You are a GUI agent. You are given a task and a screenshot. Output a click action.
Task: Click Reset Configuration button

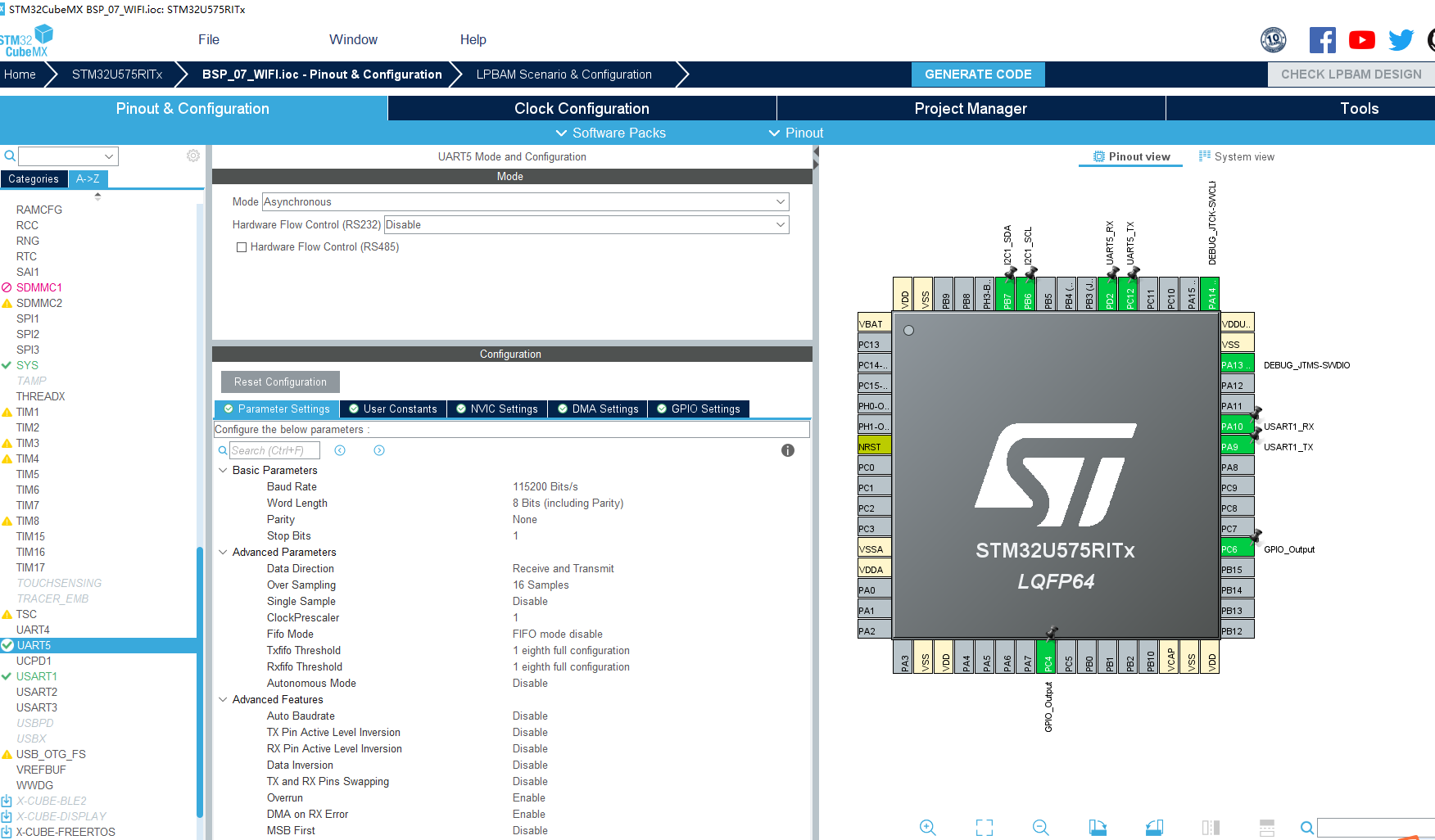tap(280, 382)
